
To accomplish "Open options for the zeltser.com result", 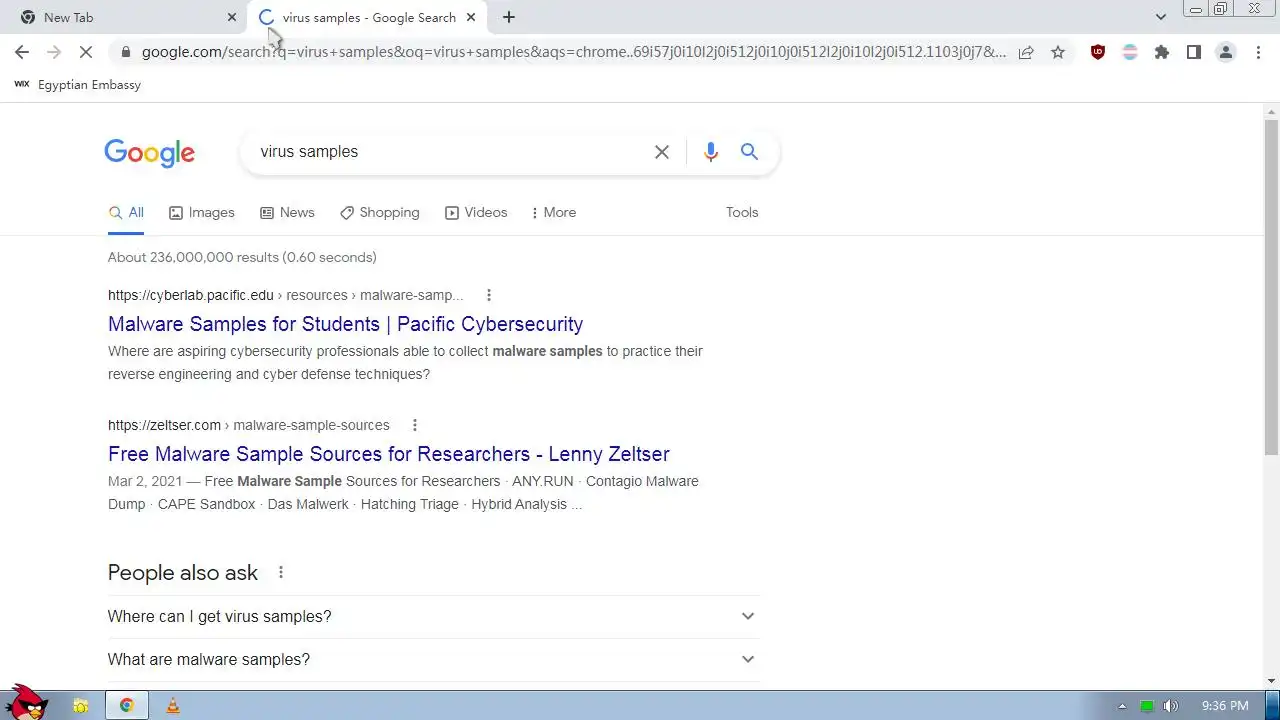I will click(415, 425).
